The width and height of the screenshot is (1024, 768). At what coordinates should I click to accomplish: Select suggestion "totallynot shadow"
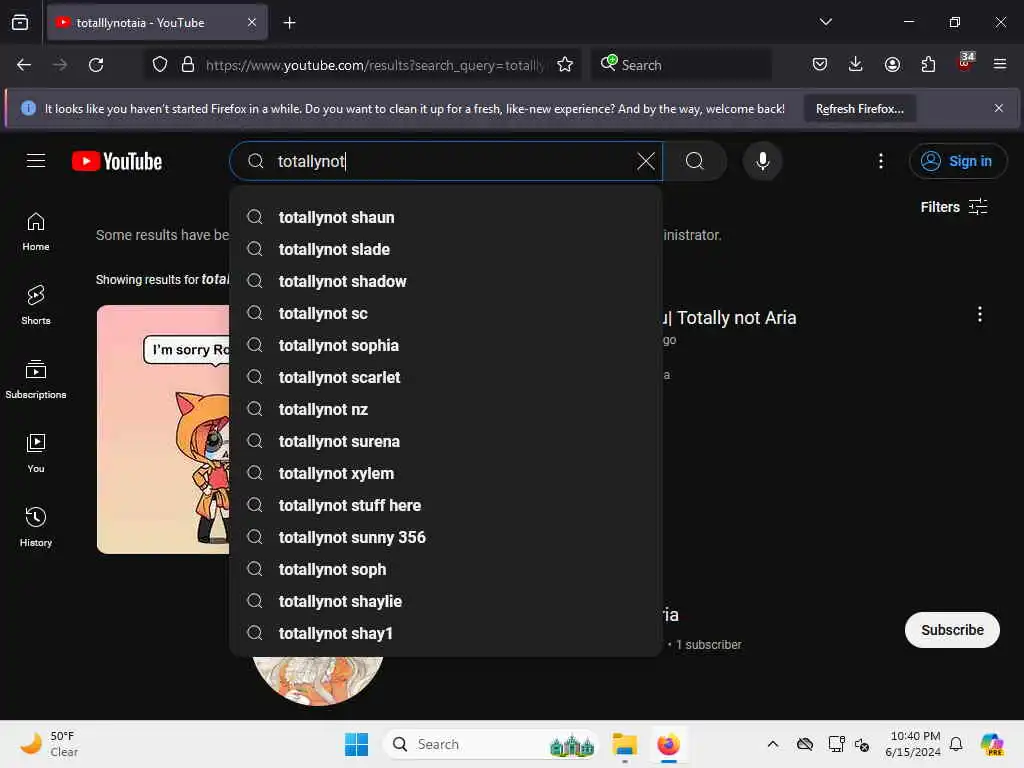coord(445,281)
